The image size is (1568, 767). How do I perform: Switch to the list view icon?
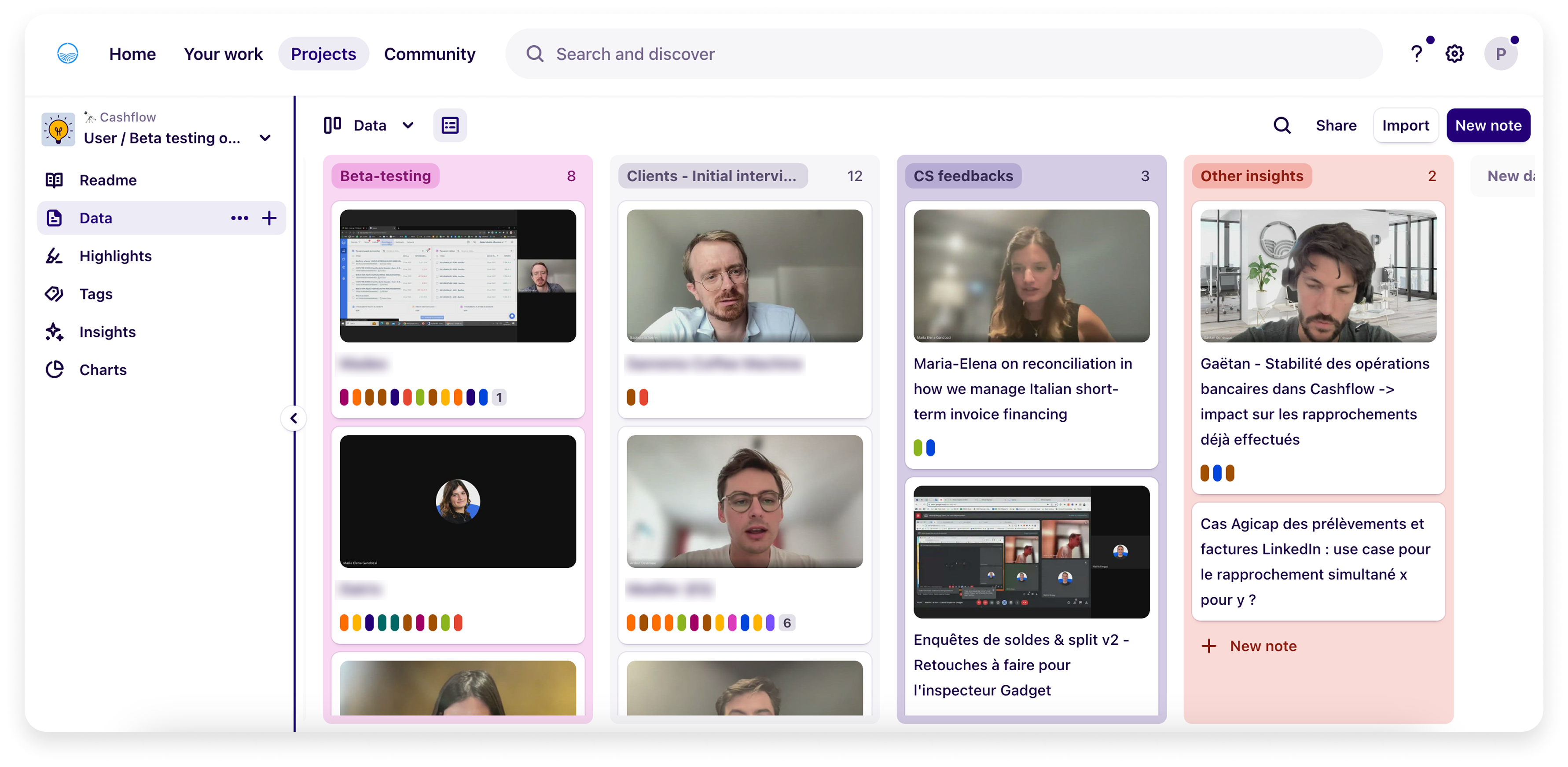tap(450, 125)
